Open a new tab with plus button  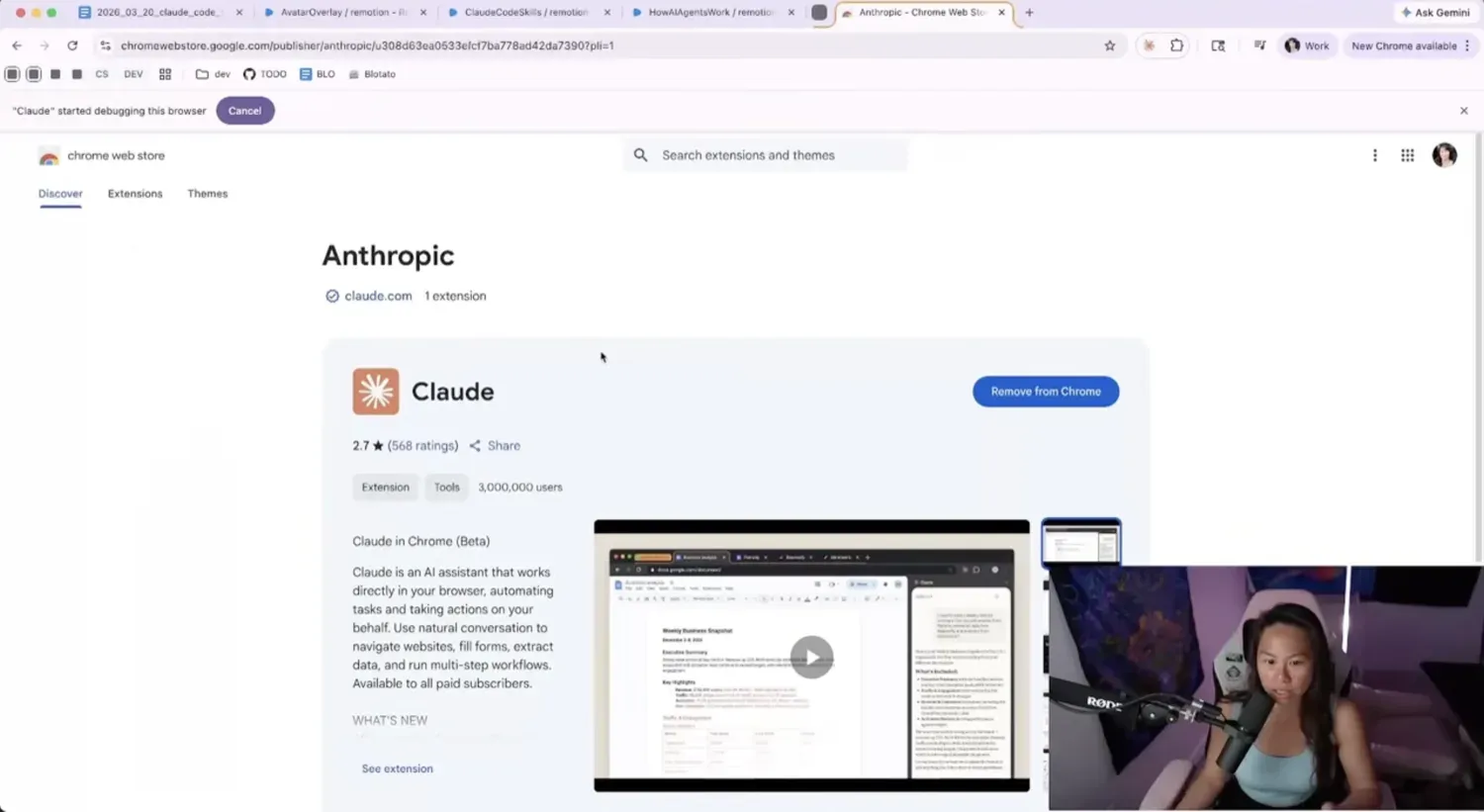tap(1029, 13)
